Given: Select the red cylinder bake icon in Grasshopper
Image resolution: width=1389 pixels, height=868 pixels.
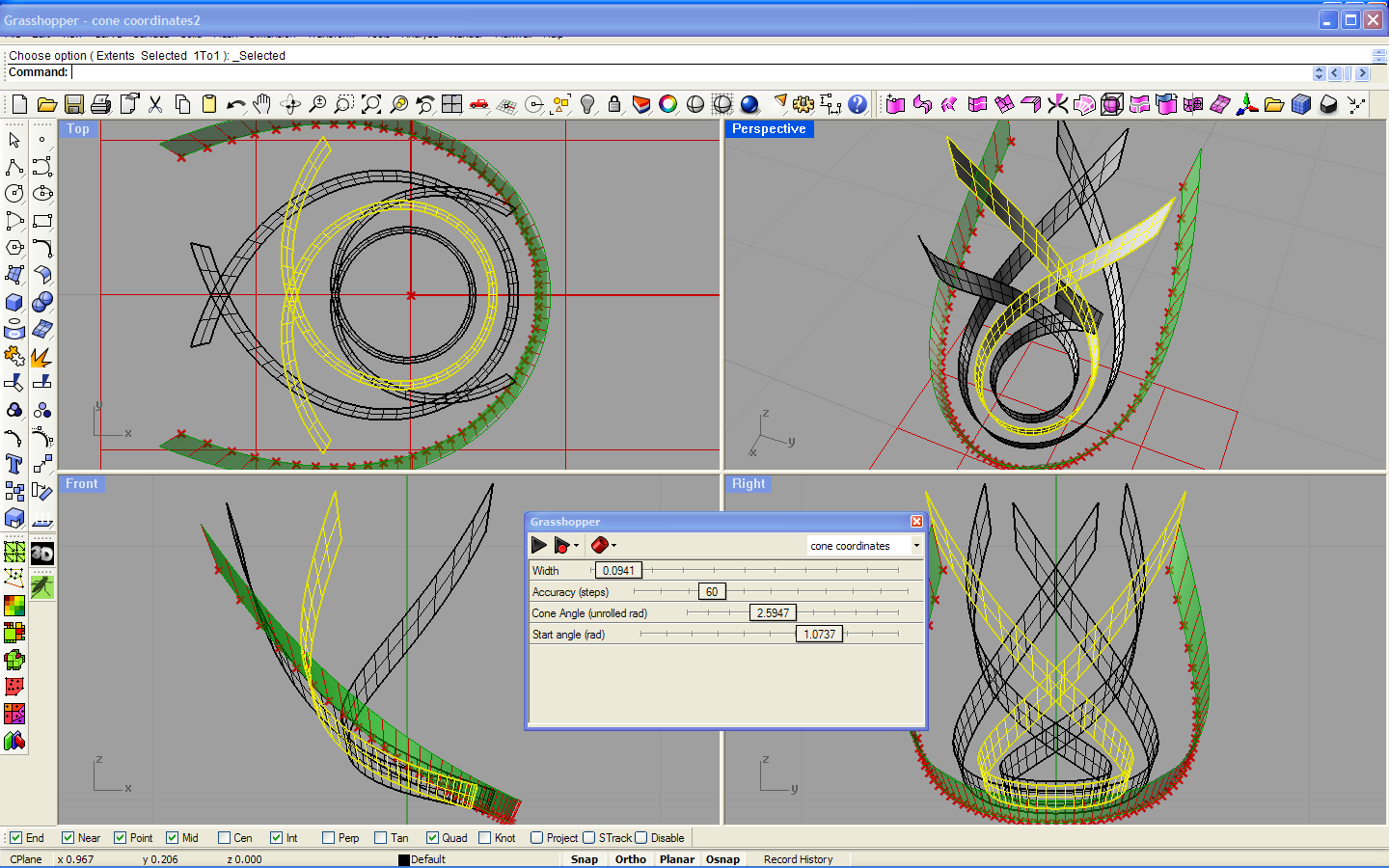Looking at the screenshot, I should click(x=601, y=545).
